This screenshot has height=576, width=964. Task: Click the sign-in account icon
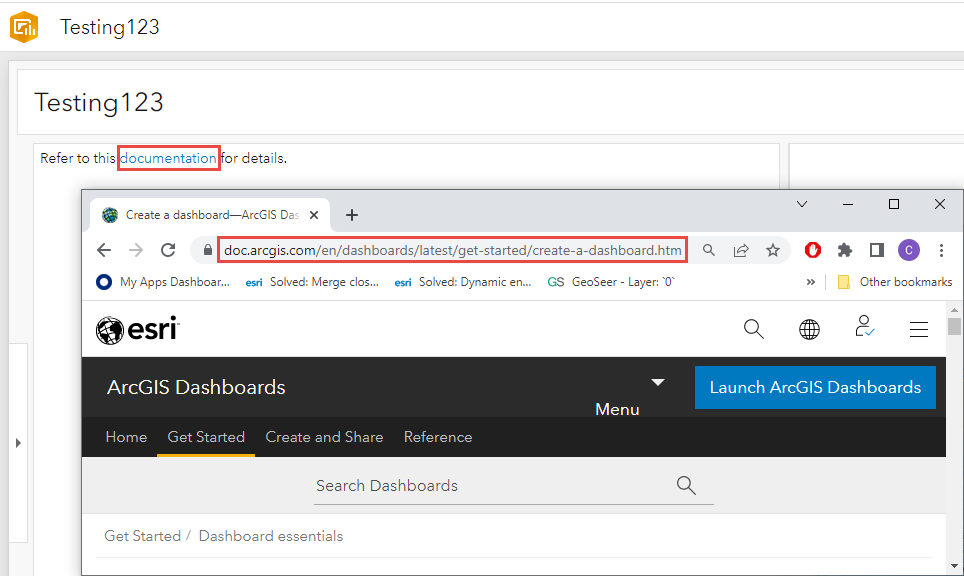click(x=864, y=328)
